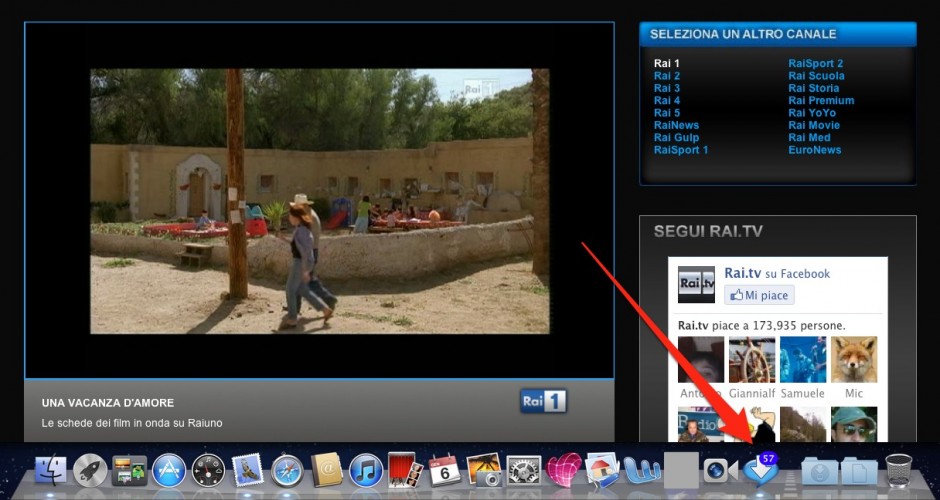The width and height of the screenshot is (940, 500).
Task: Click Samuele's profile thumbnail
Action: coord(803,360)
